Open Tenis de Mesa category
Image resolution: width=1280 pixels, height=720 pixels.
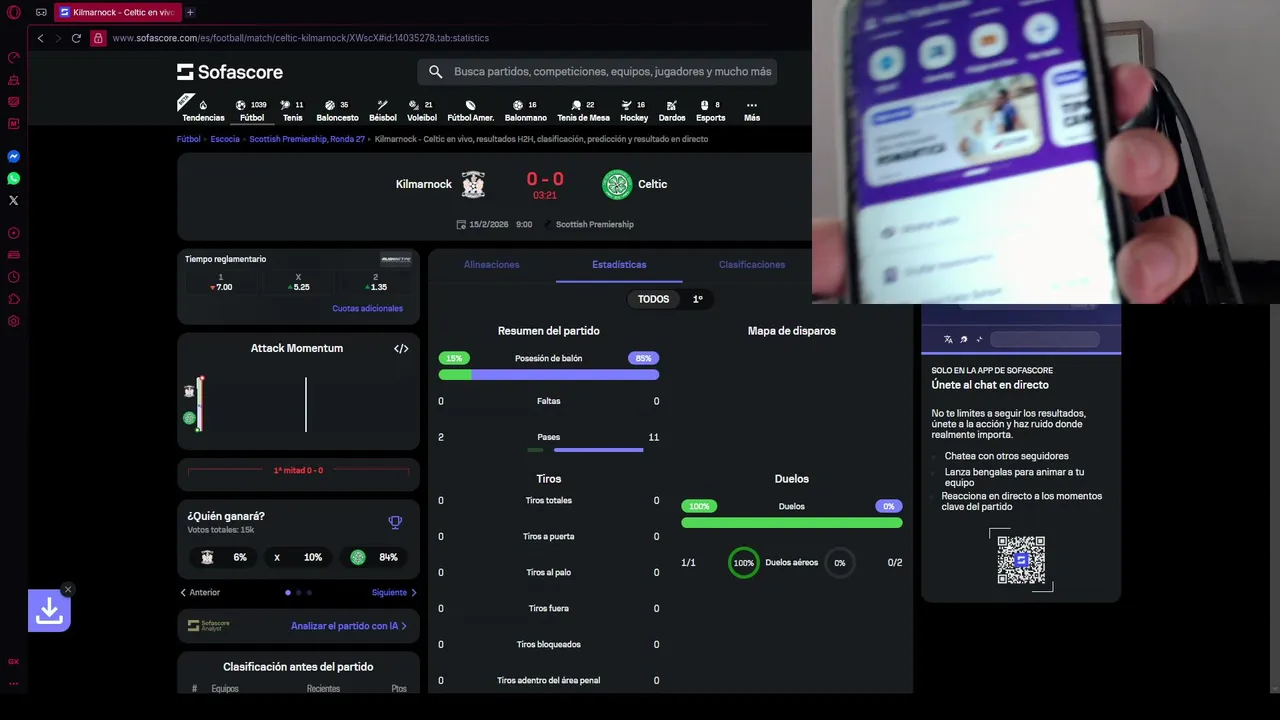click(583, 110)
